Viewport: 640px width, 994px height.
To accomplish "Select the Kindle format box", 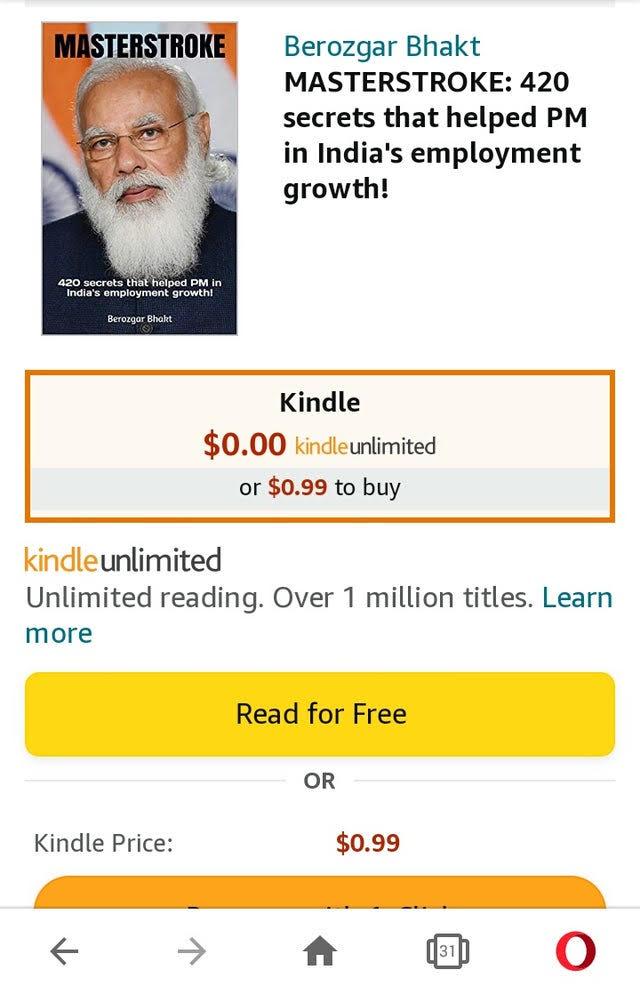I will [320, 446].
